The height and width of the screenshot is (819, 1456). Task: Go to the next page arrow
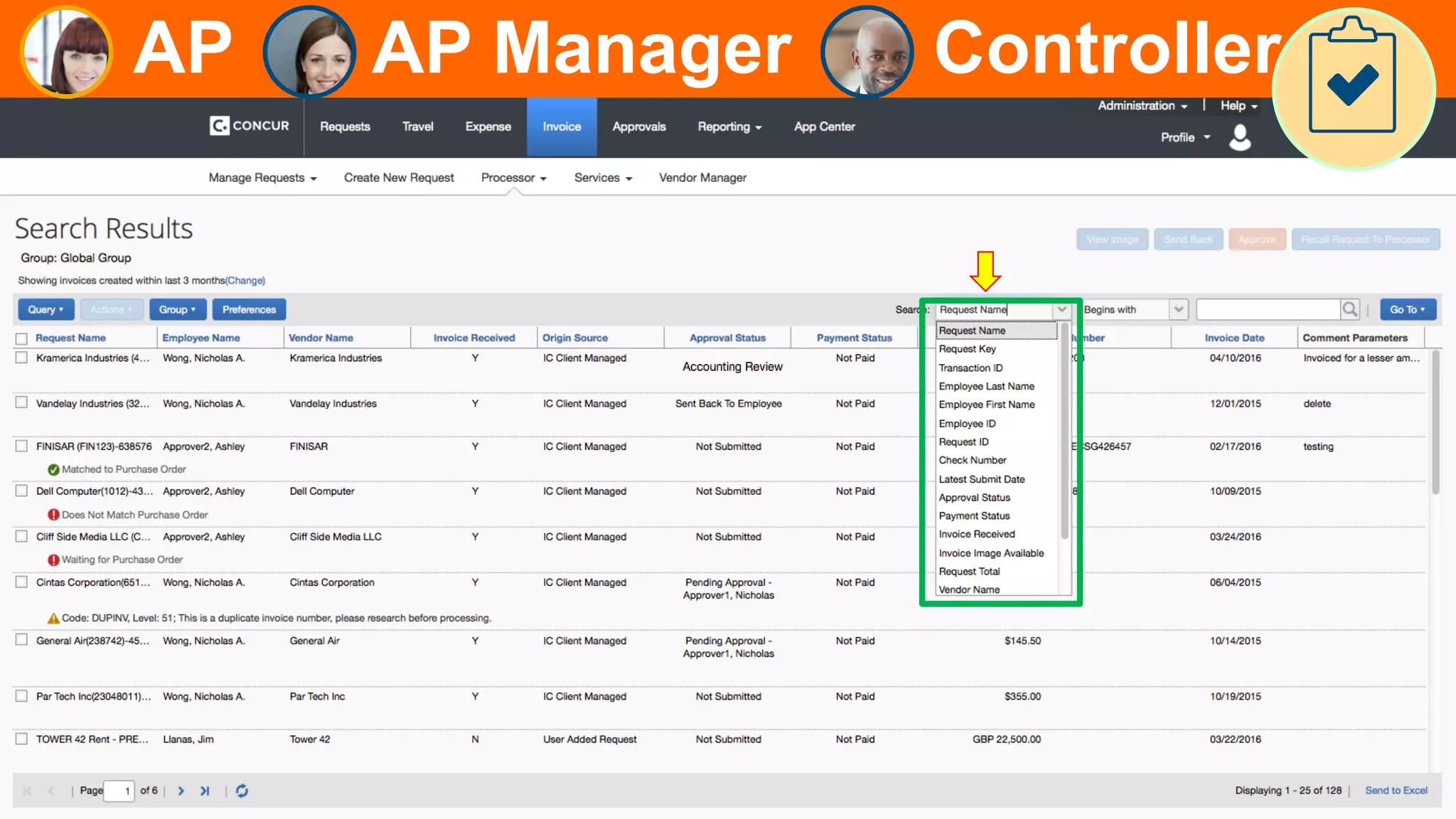click(181, 791)
